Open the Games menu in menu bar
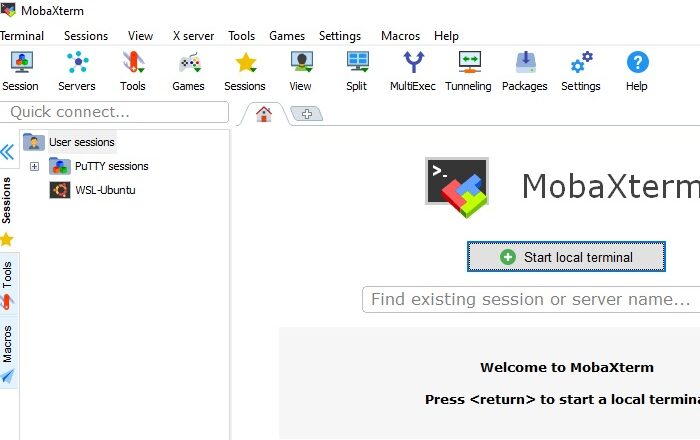700x440 pixels. tap(287, 36)
